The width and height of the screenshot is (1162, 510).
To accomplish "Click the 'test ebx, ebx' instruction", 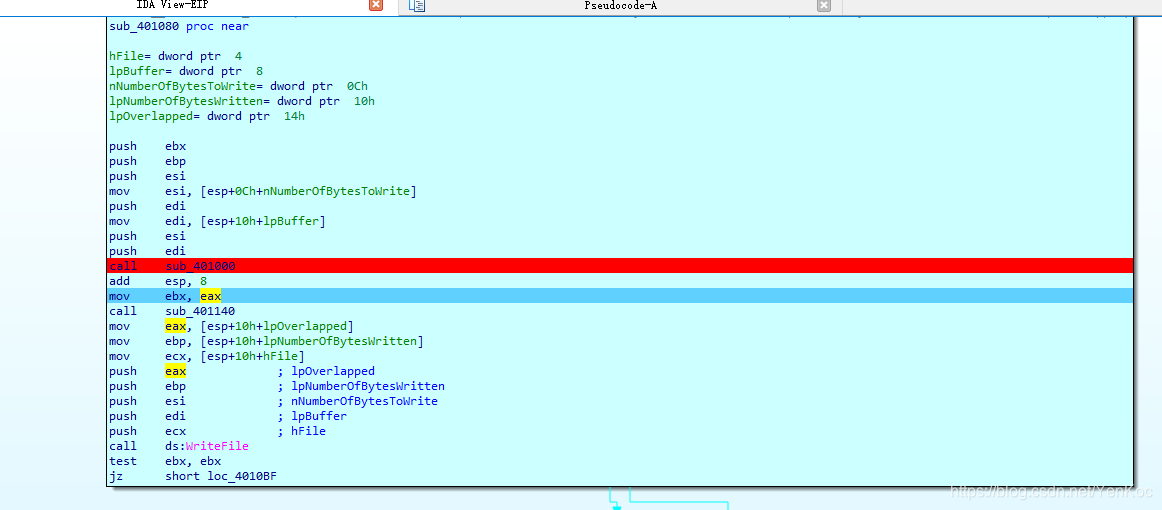I will pos(165,460).
